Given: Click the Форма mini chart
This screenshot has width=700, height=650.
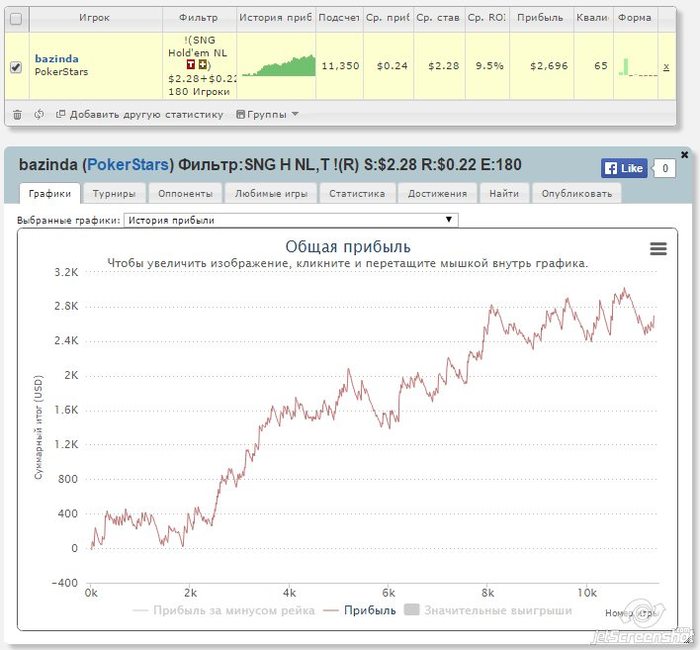Looking at the screenshot, I should 638,67.
